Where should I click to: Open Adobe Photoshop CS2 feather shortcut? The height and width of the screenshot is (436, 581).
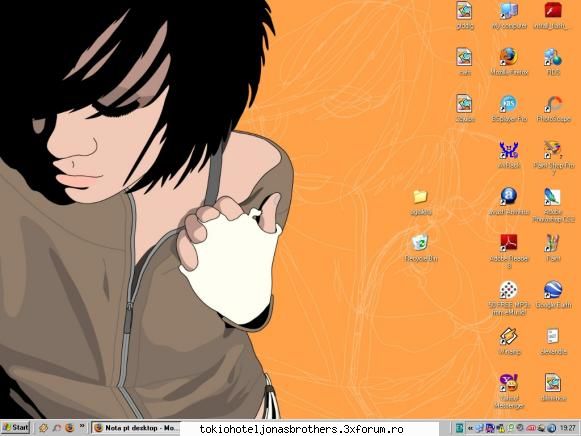553,204
